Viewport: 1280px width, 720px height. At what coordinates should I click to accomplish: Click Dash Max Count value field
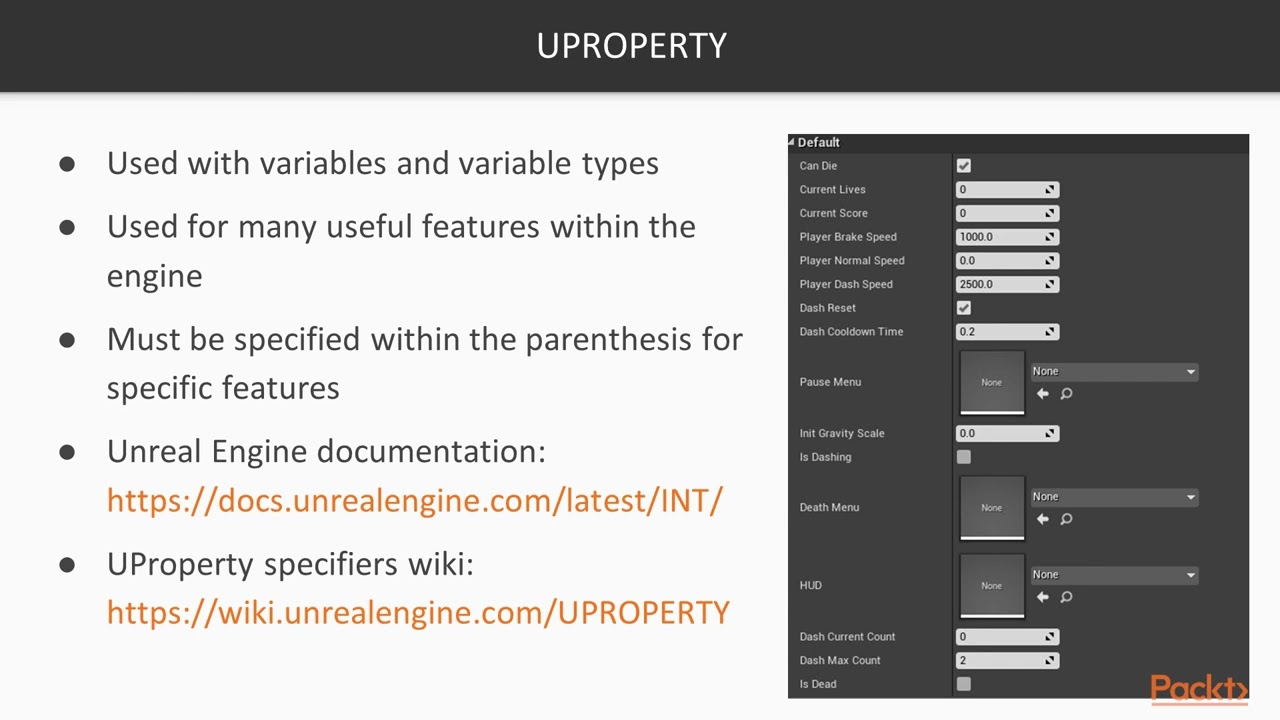point(1007,660)
